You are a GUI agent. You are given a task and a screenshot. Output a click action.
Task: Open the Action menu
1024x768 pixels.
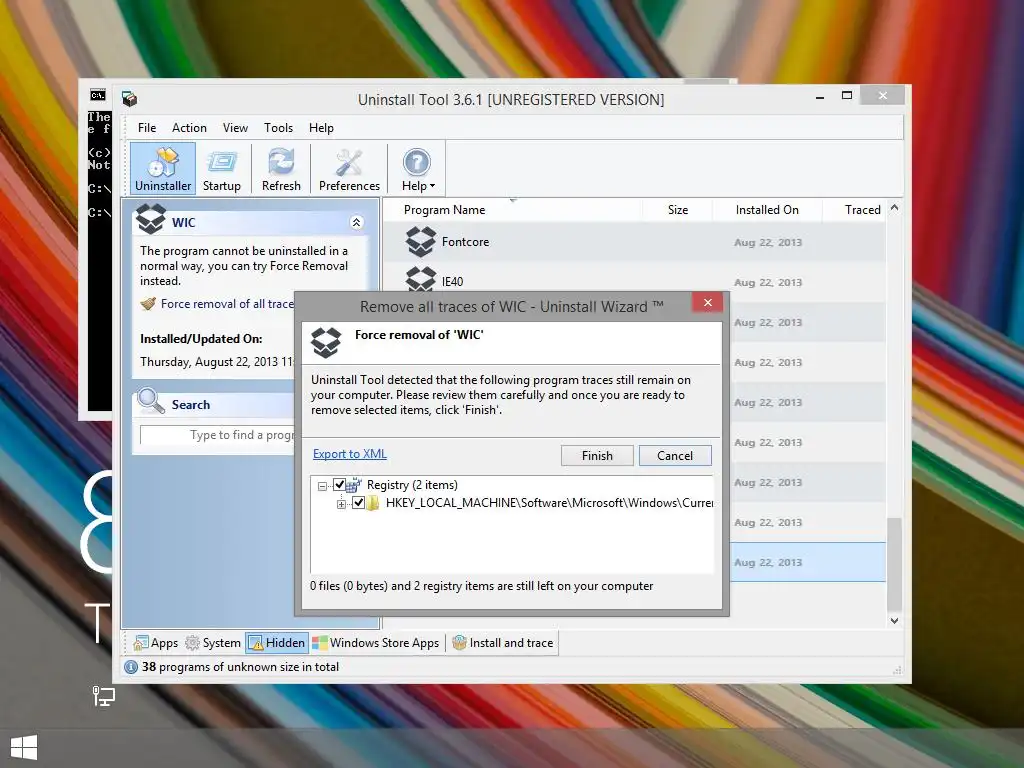[189, 128]
